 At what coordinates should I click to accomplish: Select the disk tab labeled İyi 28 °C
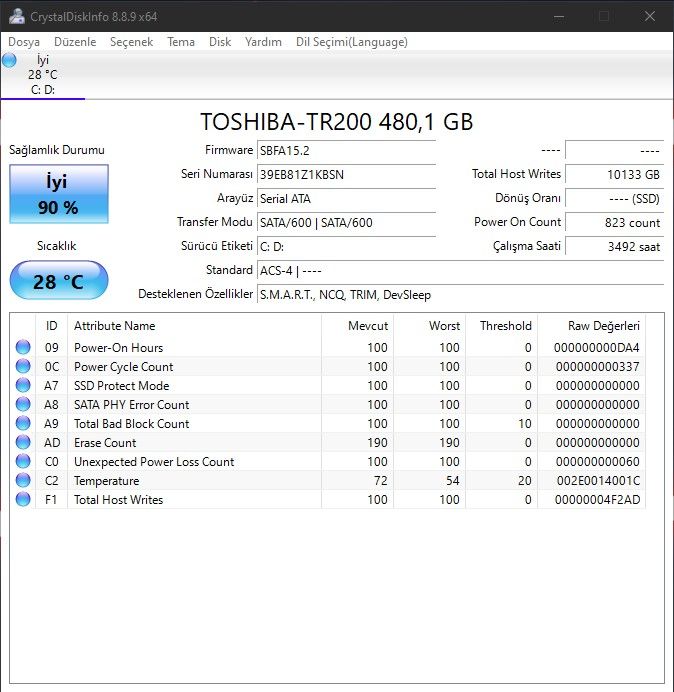(x=42, y=75)
